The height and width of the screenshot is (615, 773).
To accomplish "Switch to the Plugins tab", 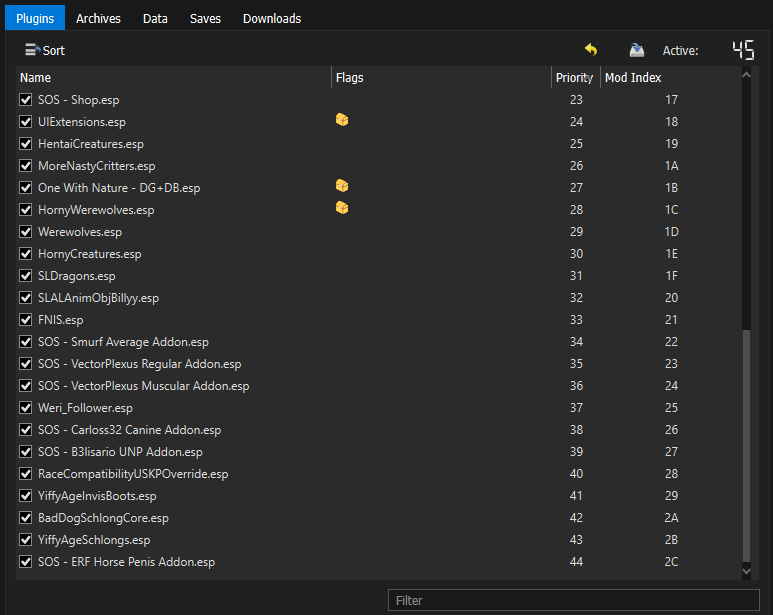I will click(35, 18).
